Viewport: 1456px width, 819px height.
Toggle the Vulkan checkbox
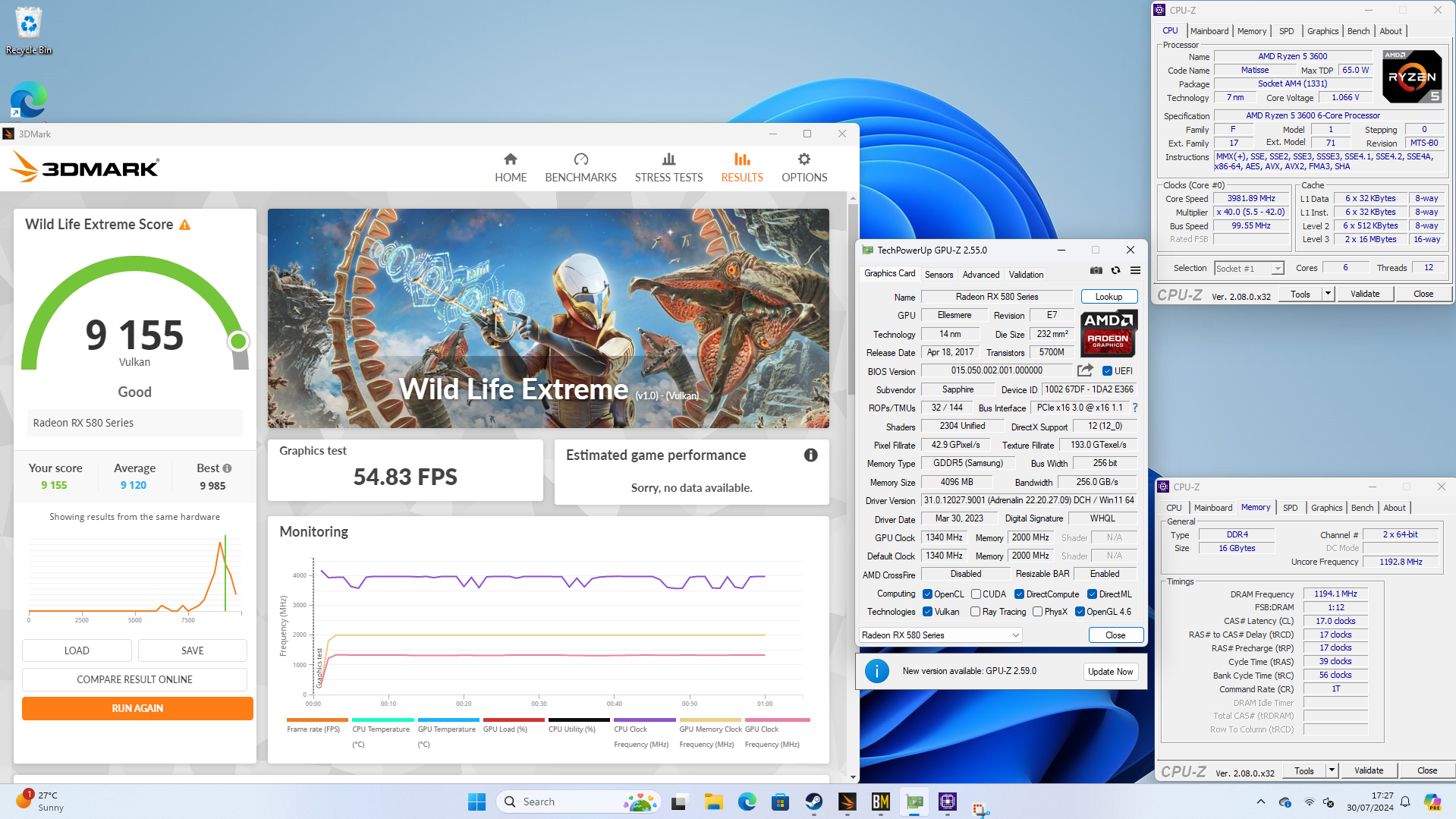(x=927, y=612)
